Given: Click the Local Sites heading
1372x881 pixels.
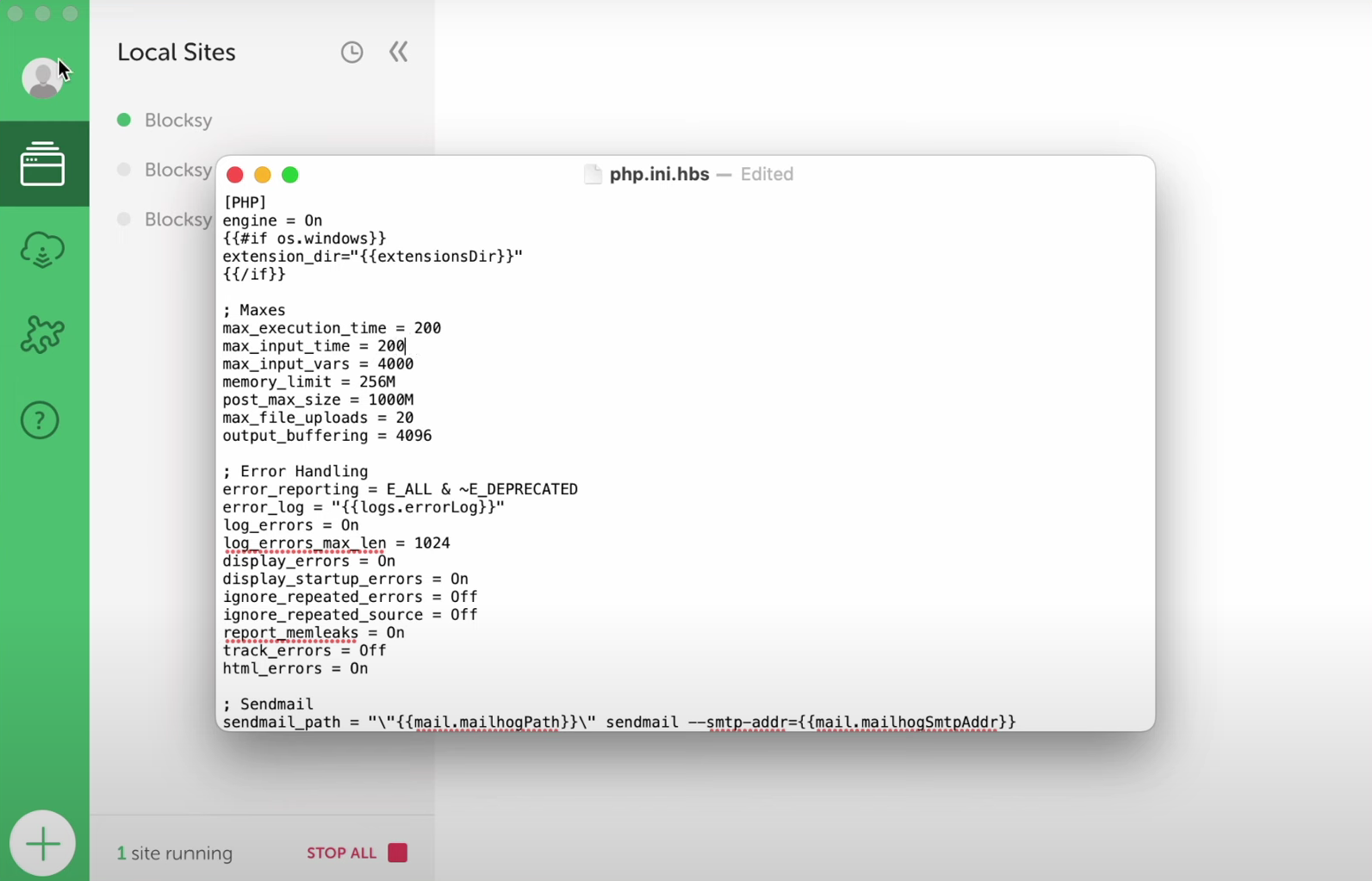Looking at the screenshot, I should [x=177, y=52].
